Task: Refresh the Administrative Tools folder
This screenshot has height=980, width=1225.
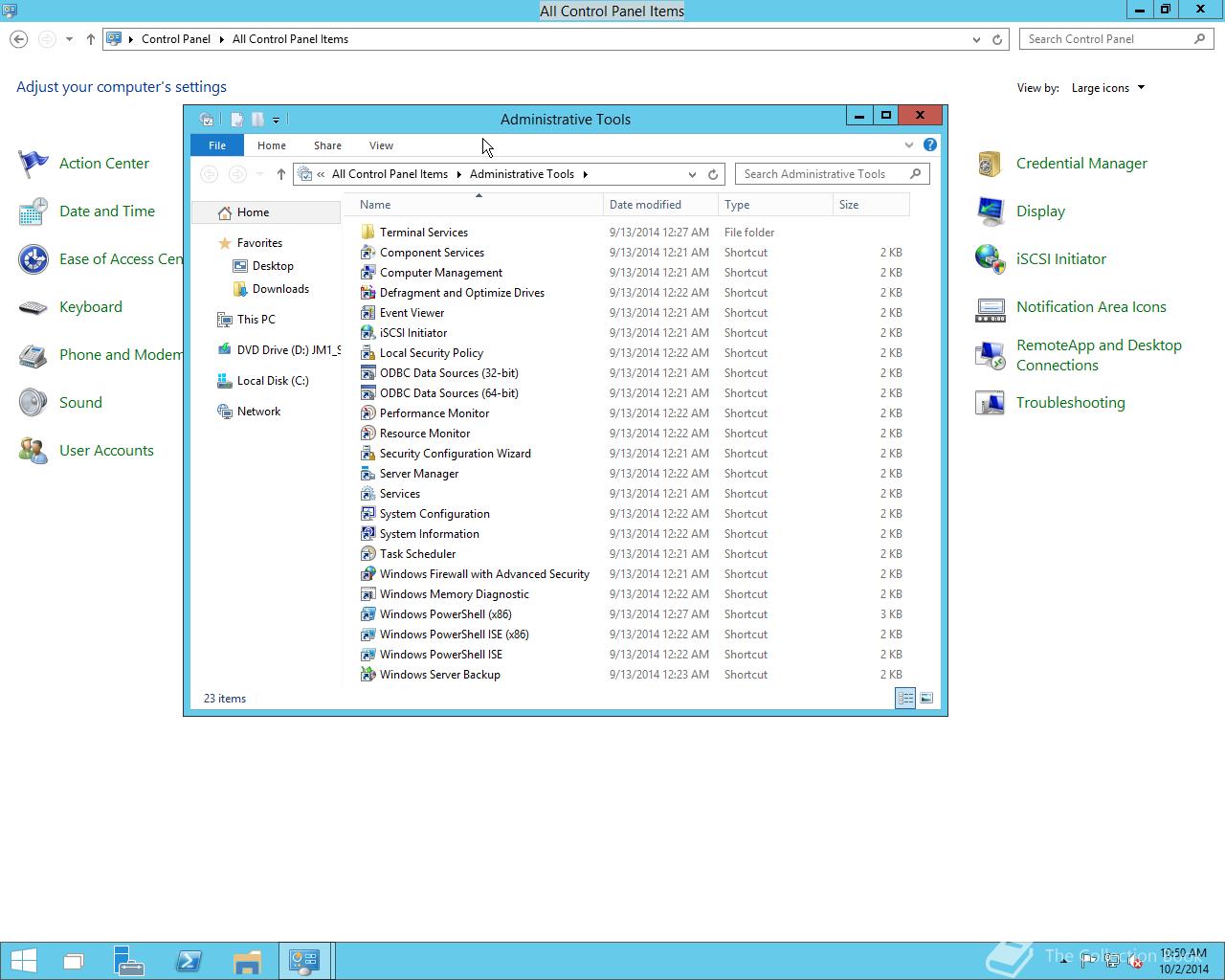Action: click(x=713, y=174)
